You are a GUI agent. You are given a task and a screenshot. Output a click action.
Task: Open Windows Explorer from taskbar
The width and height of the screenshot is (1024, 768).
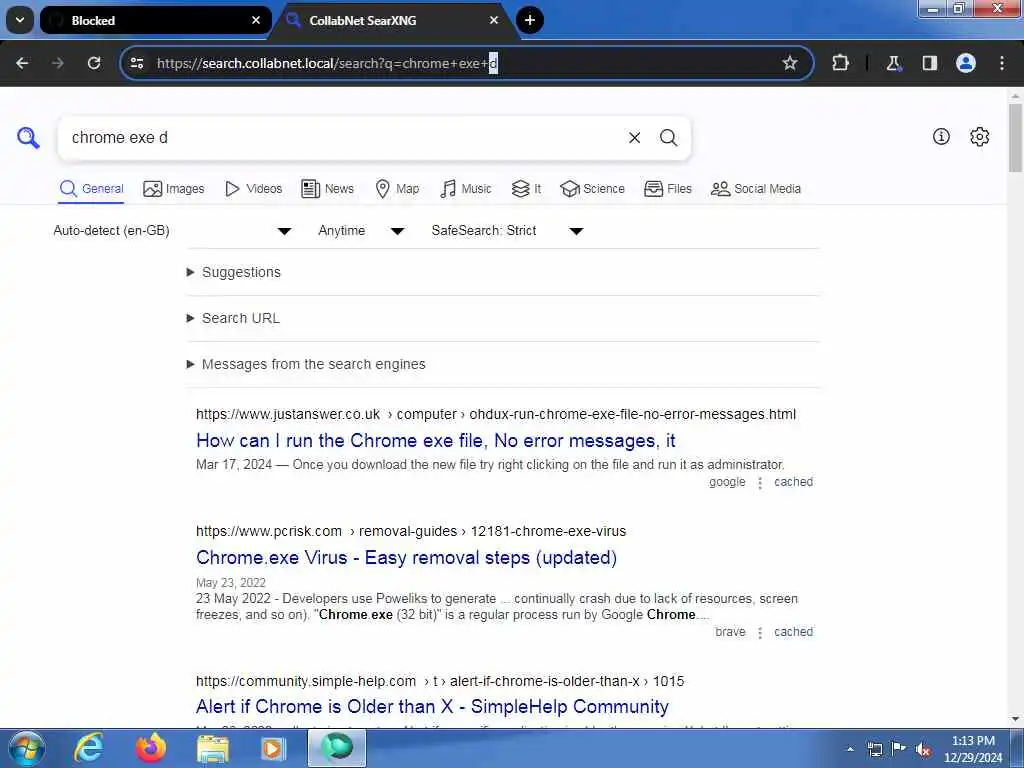coord(213,749)
